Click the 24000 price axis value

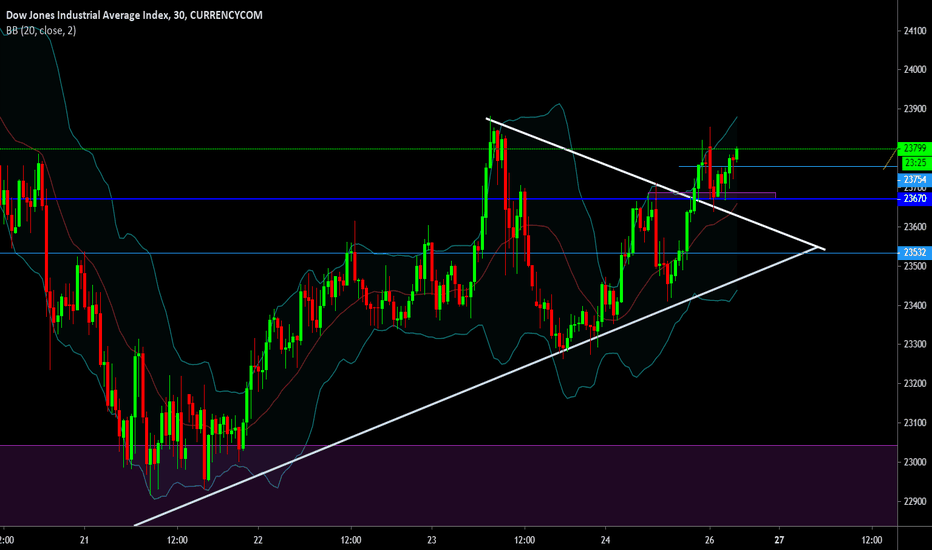pyautogui.click(x=915, y=70)
